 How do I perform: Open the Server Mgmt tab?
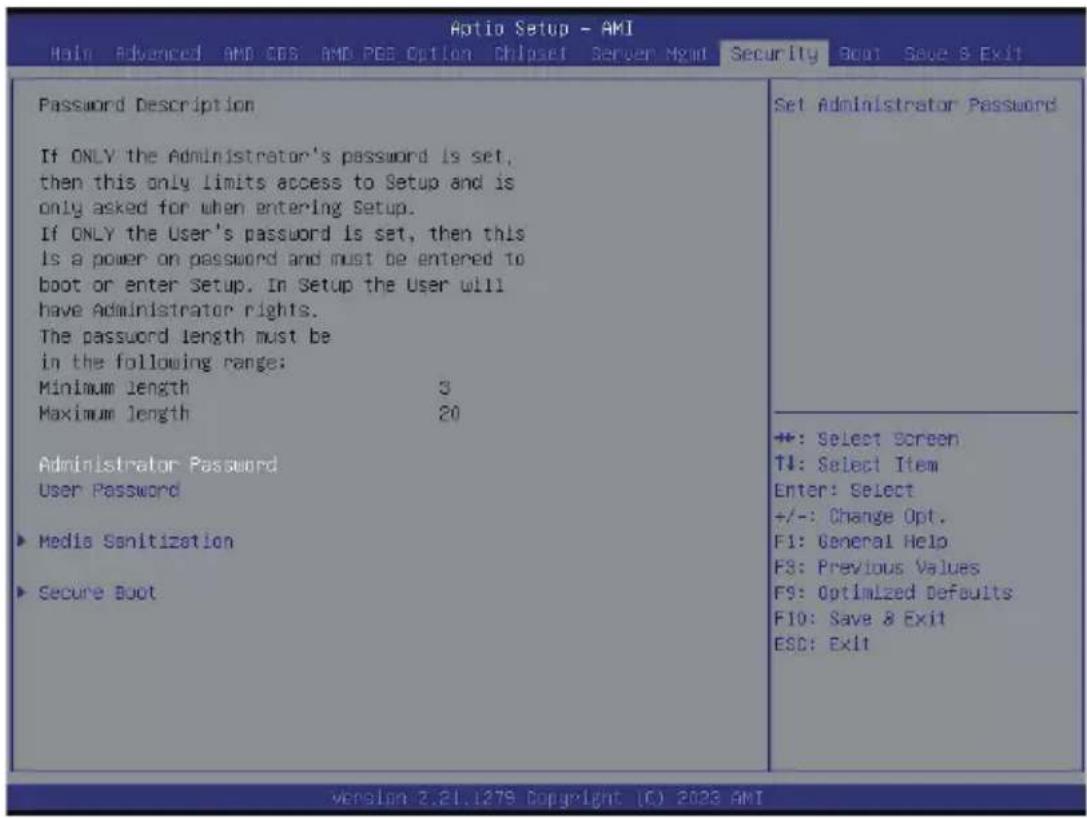pos(649,53)
